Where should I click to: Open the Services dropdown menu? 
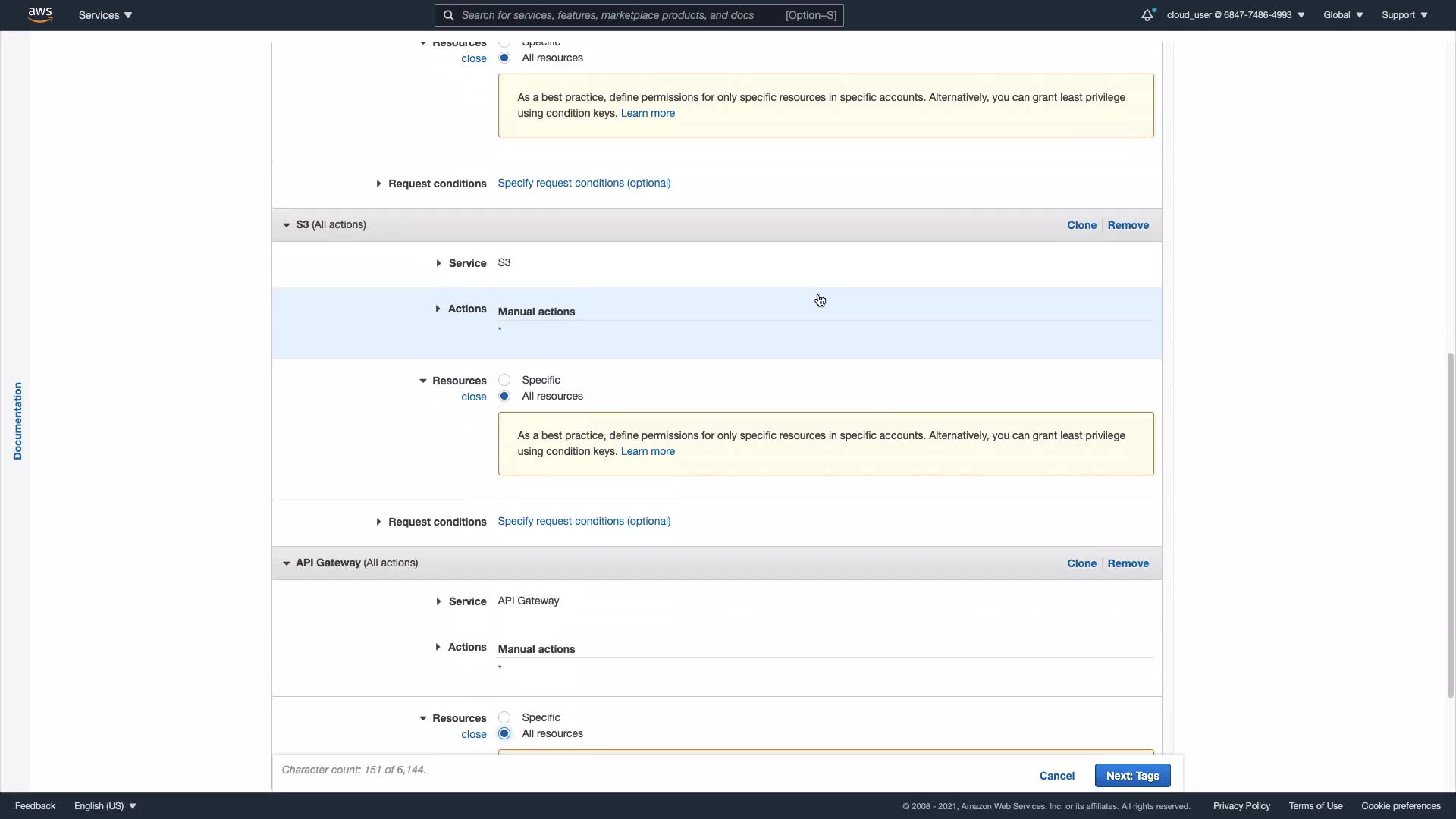105,15
